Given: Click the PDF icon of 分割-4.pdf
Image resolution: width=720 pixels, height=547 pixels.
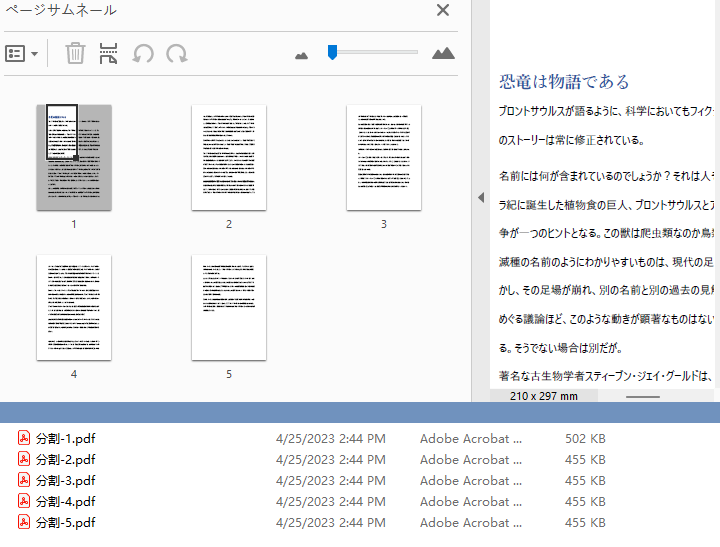Looking at the screenshot, I should click(24, 501).
